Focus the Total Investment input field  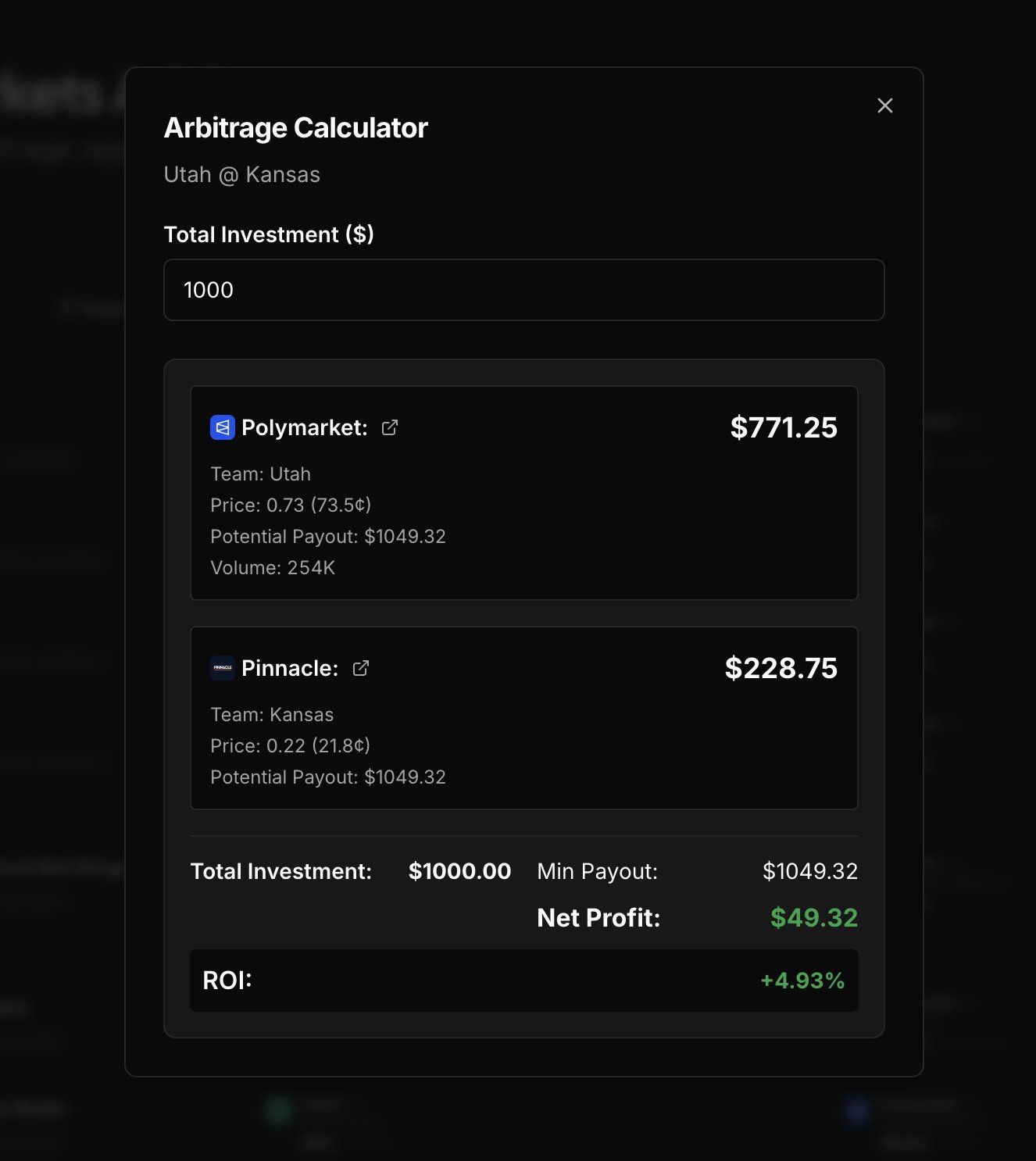coord(523,290)
